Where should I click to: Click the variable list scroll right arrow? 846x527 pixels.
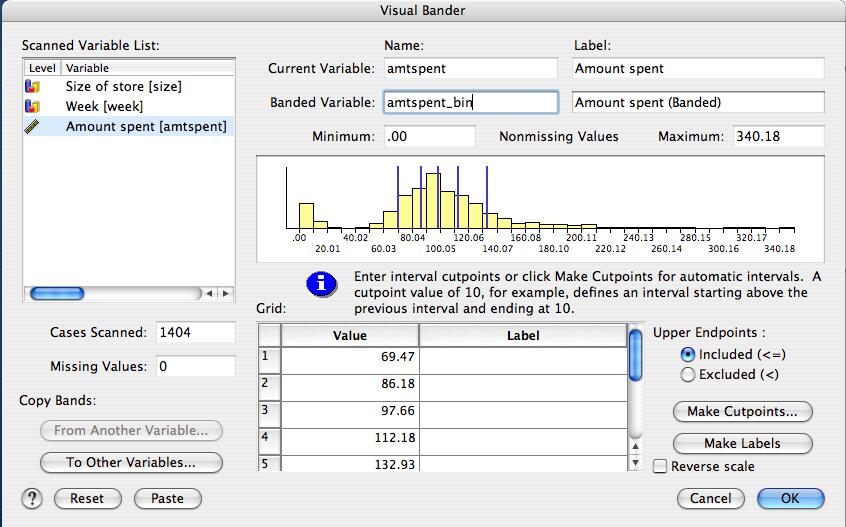(226, 293)
